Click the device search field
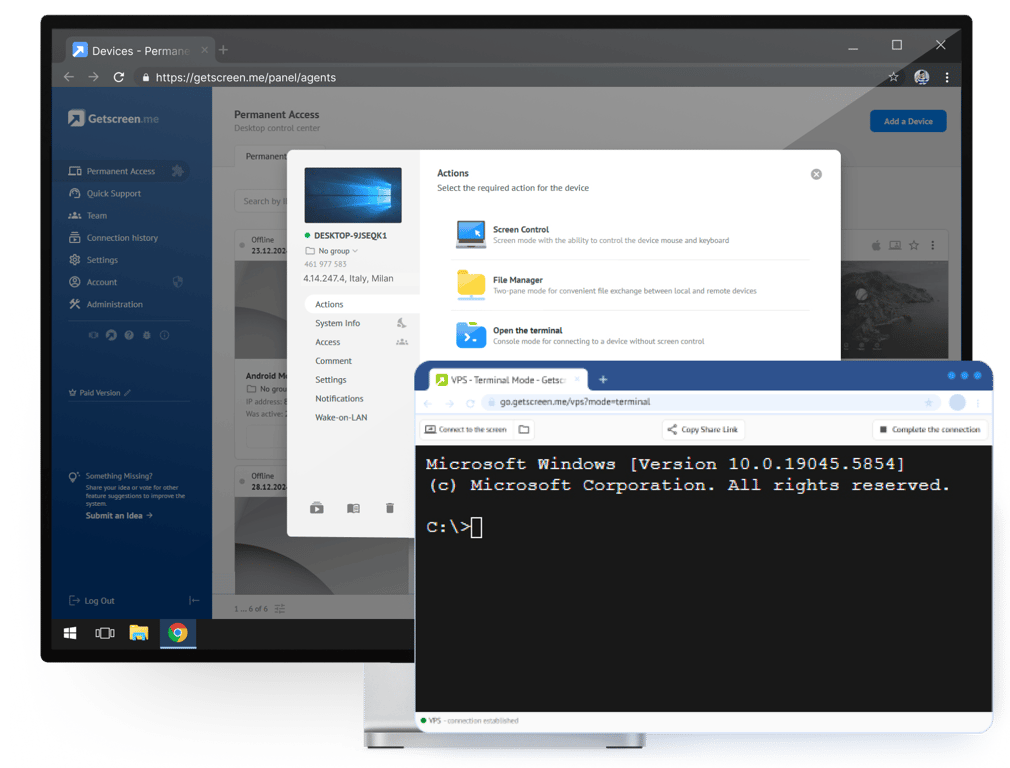The height and width of the screenshot is (768, 1010). pos(261,201)
